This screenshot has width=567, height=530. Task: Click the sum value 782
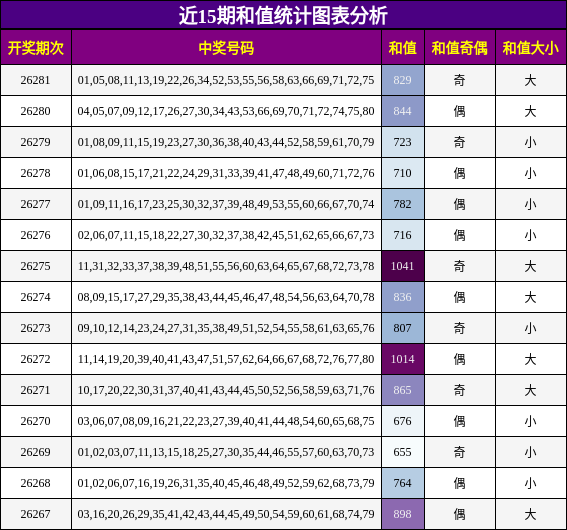click(402, 204)
